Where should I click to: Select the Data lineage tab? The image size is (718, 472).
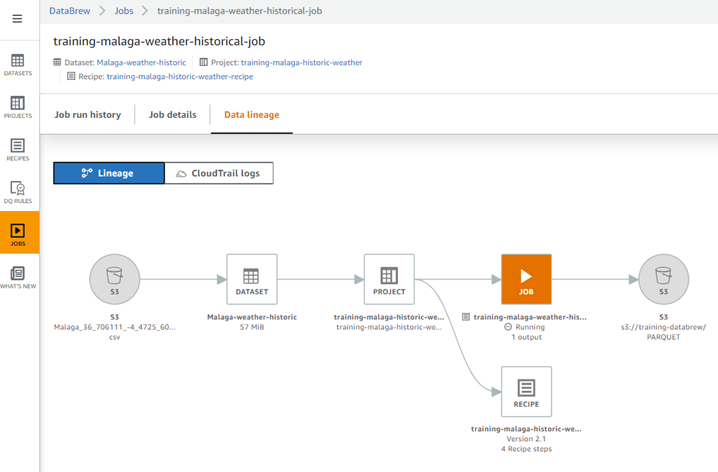tap(252, 114)
